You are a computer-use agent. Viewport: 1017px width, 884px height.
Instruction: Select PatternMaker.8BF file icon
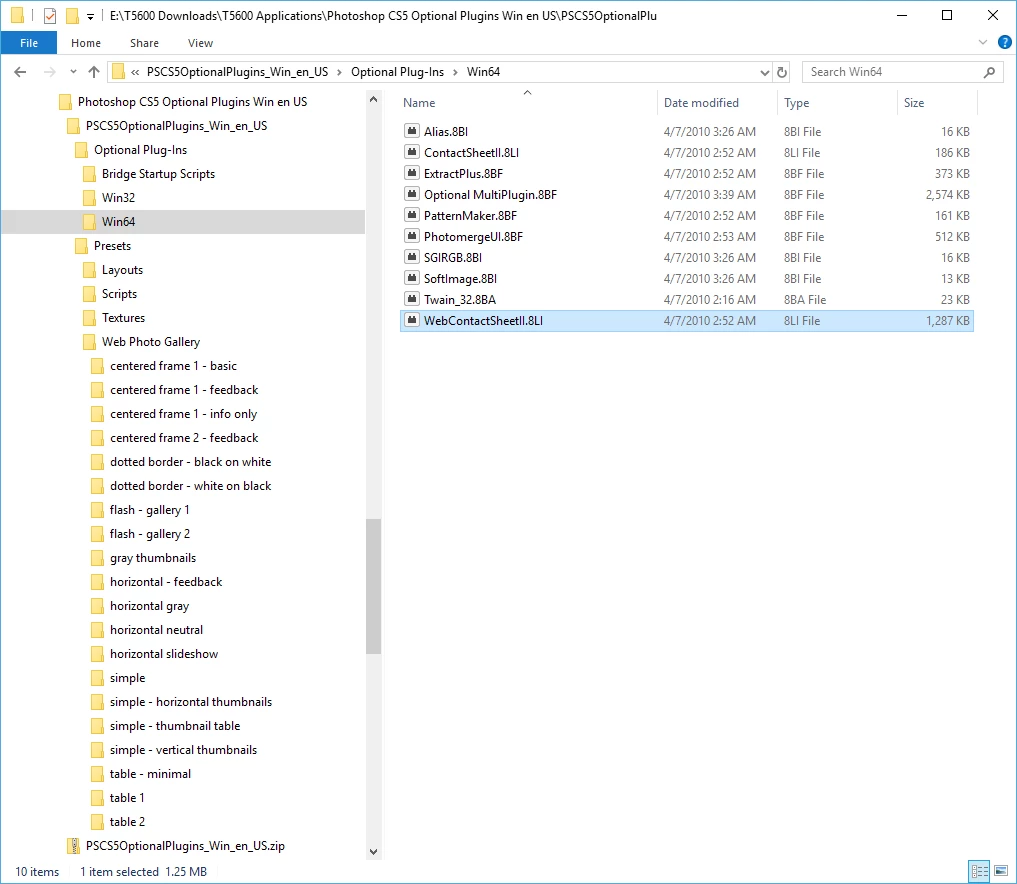tap(411, 215)
